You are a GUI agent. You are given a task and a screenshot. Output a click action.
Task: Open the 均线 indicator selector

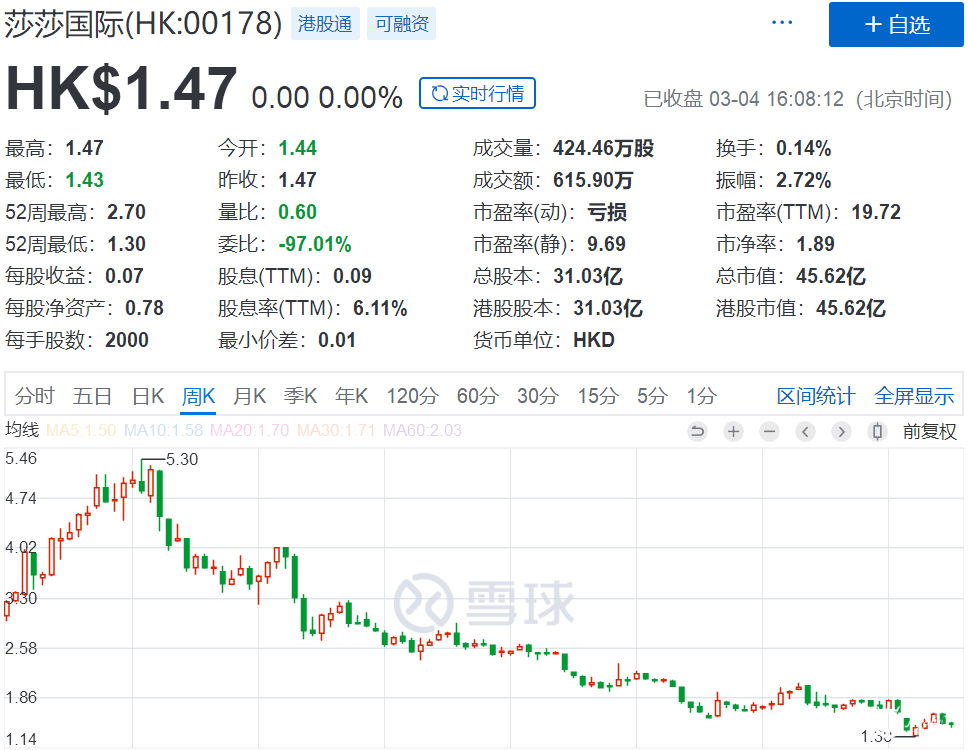[22, 431]
